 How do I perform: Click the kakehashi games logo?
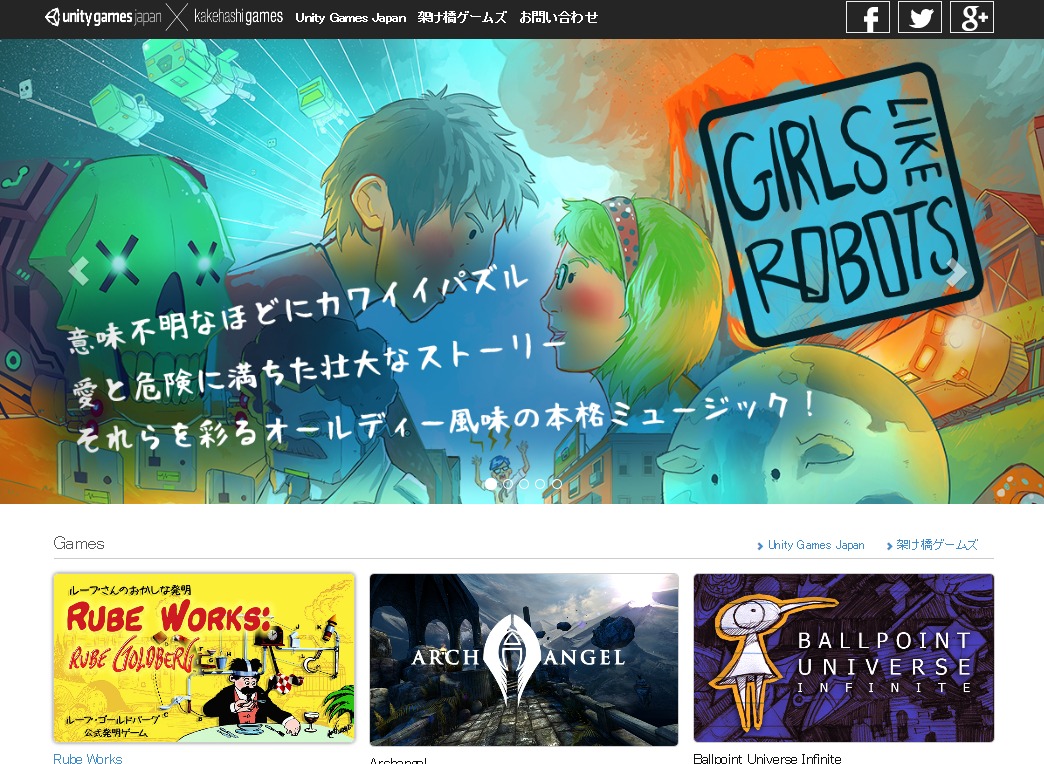(x=238, y=16)
